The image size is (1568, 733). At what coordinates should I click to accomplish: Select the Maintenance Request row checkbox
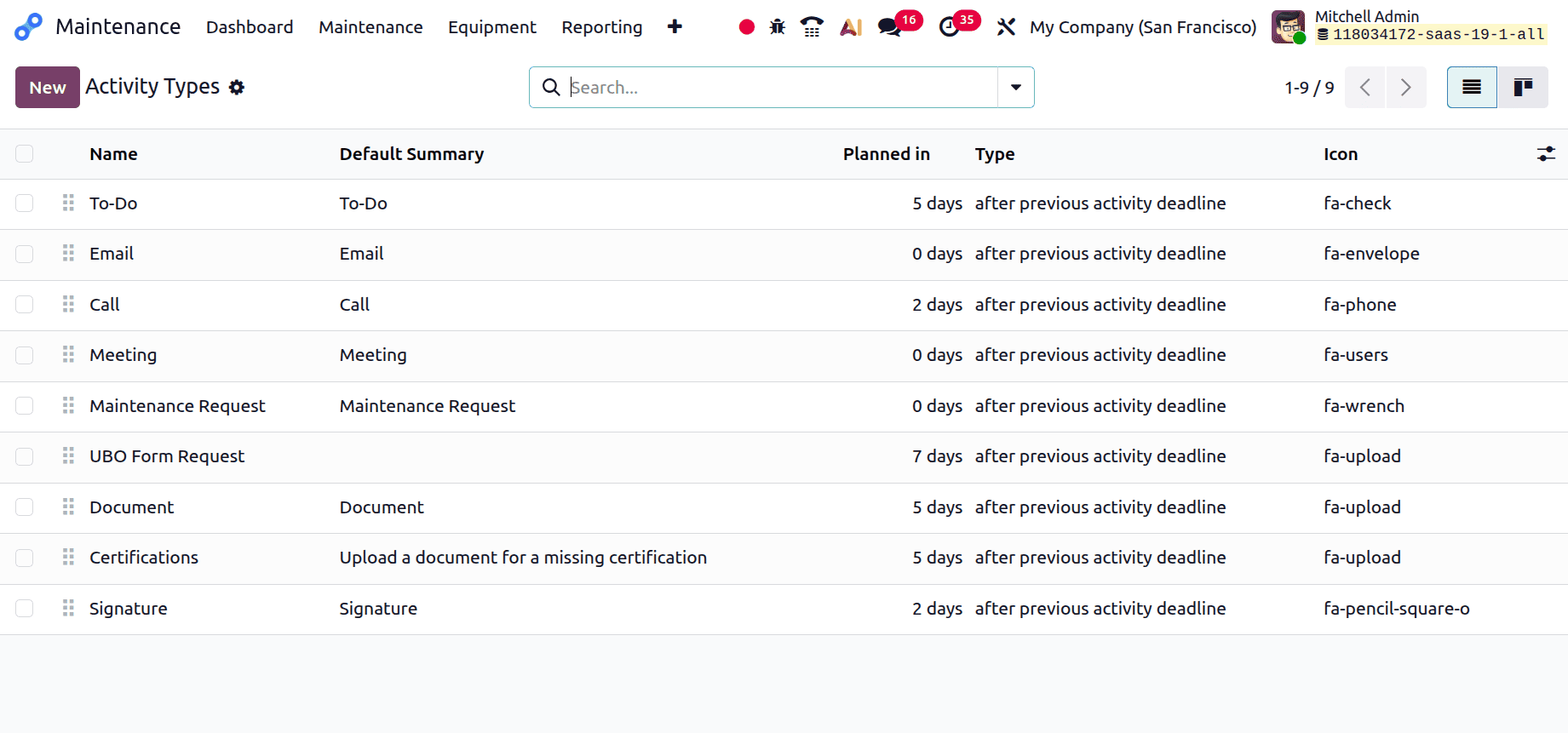coord(24,405)
